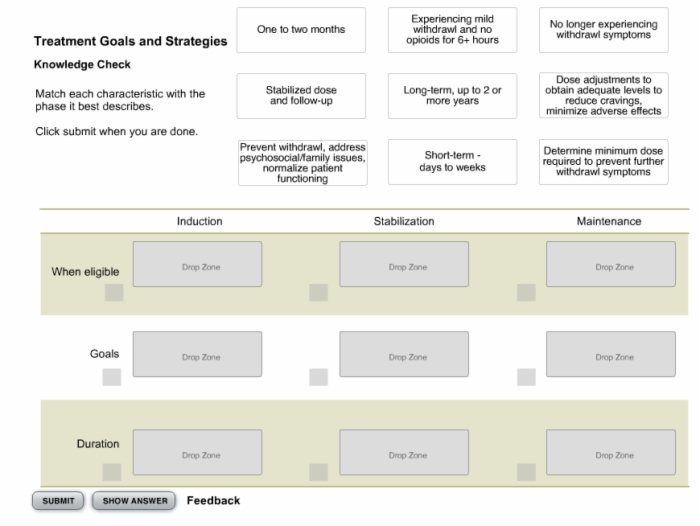Select the 'One to two months' card

point(301,30)
